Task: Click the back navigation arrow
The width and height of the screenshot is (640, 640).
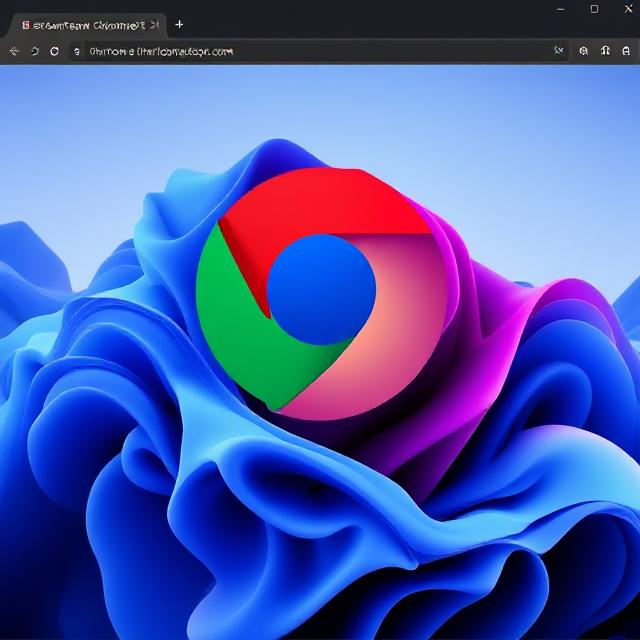Action: tap(14, 51)
